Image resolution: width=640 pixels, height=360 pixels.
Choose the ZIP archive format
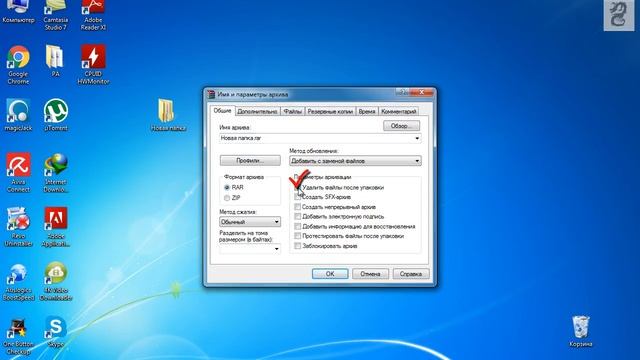pyautogui.click(x=227, y=198)
